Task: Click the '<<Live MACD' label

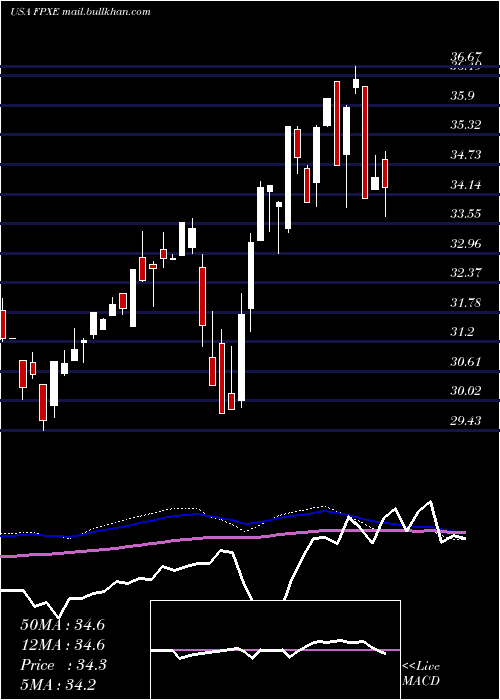Action: click(x=421, y=673)
